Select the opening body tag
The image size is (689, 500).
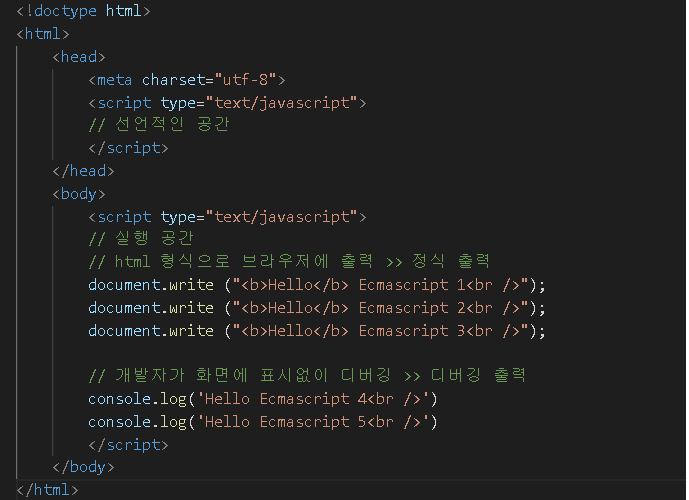[79, 194]
